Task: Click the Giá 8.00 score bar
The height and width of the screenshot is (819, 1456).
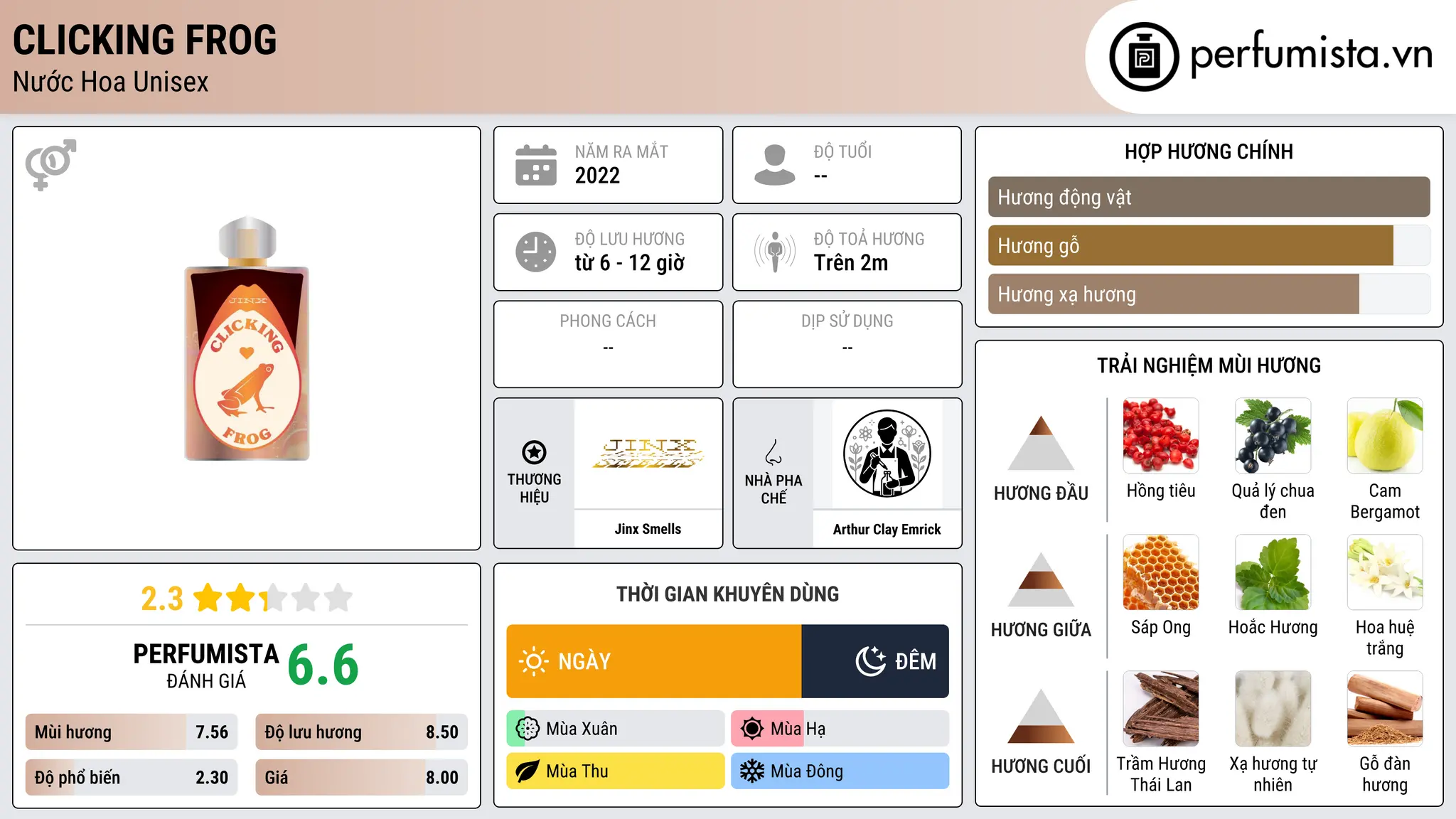Action: coord(361,777)
